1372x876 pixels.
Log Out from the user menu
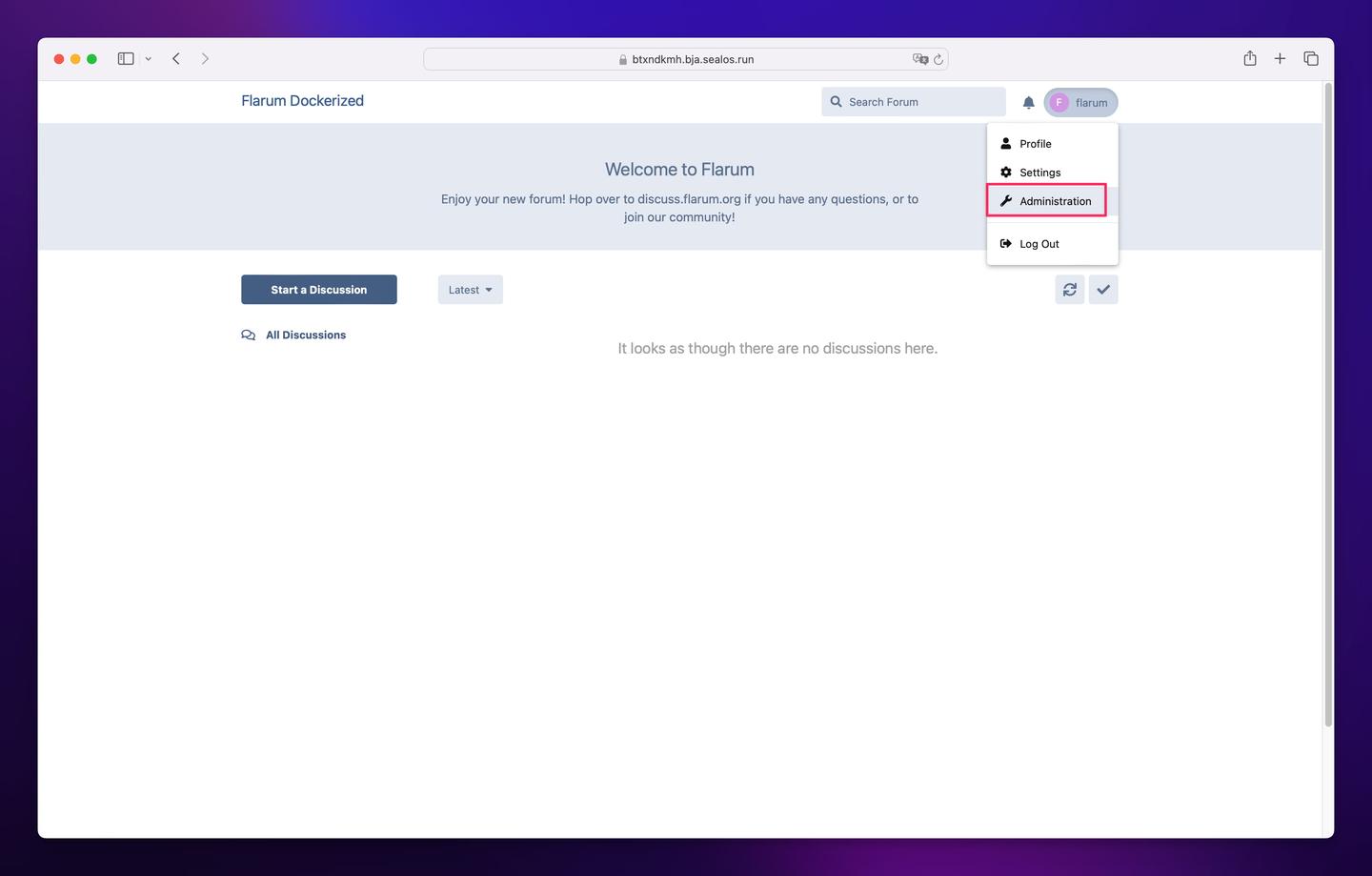(1052, 244)
